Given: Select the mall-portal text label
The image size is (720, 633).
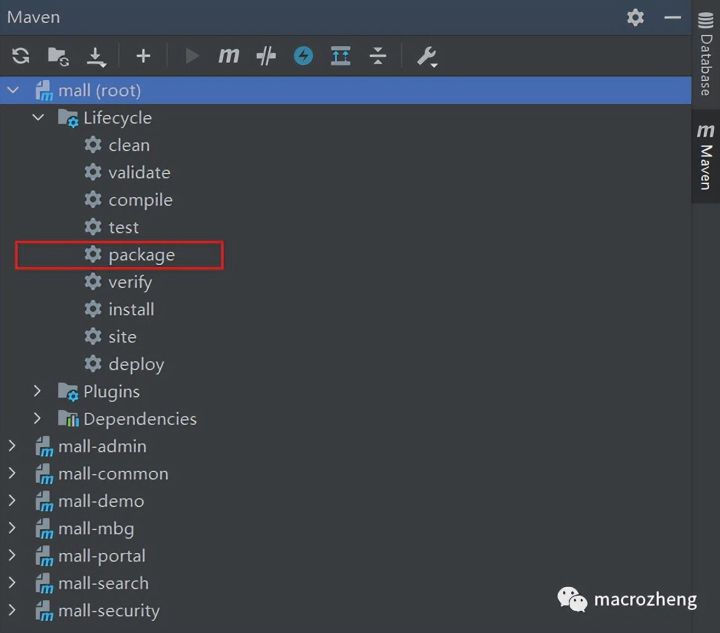Looking at the screenshot, I should click(x=102, y=556).
